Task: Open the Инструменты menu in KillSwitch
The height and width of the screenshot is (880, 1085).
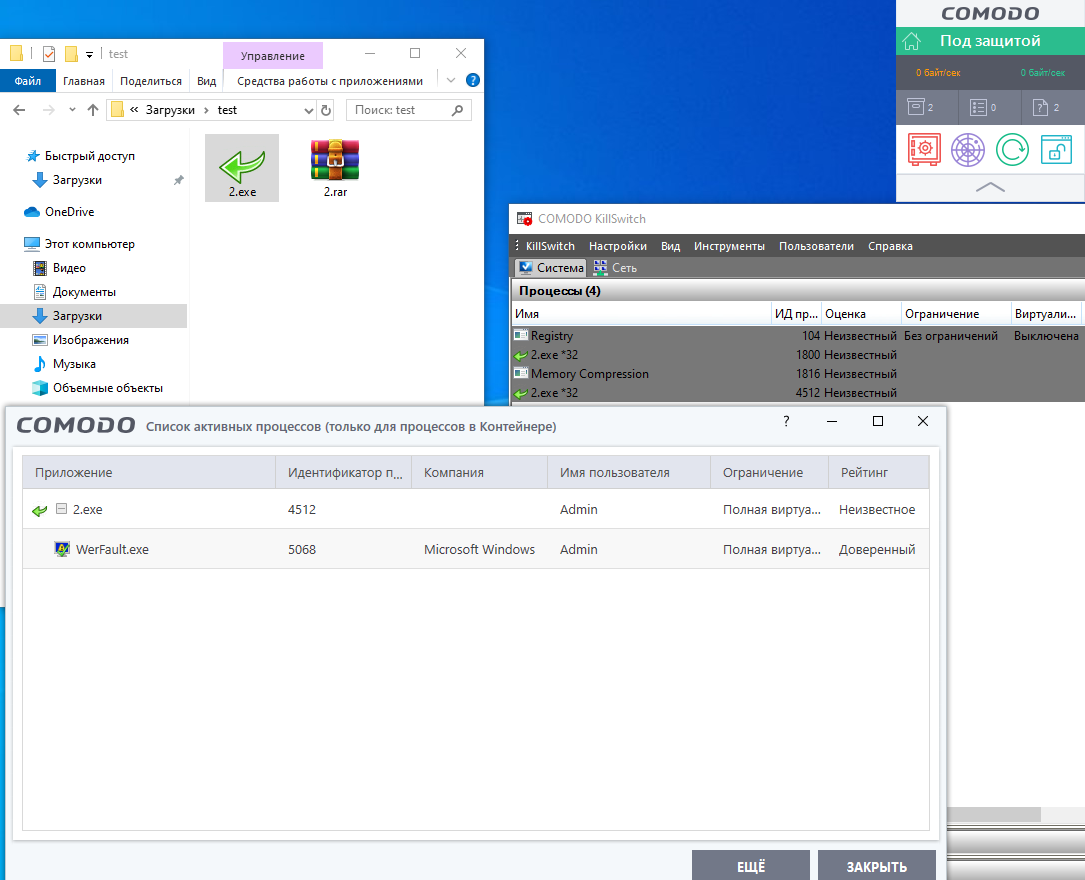Action: (x=729, y=246)
